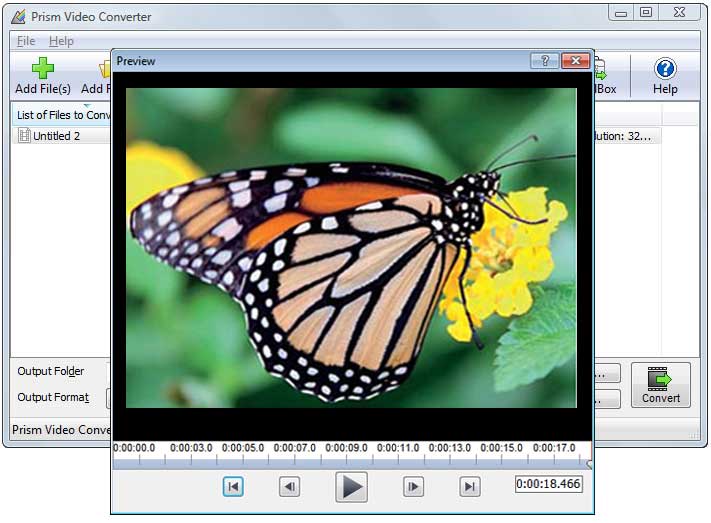Click the Convert button
This screenshot has width=711, height=523.
[x=660, y=385]
